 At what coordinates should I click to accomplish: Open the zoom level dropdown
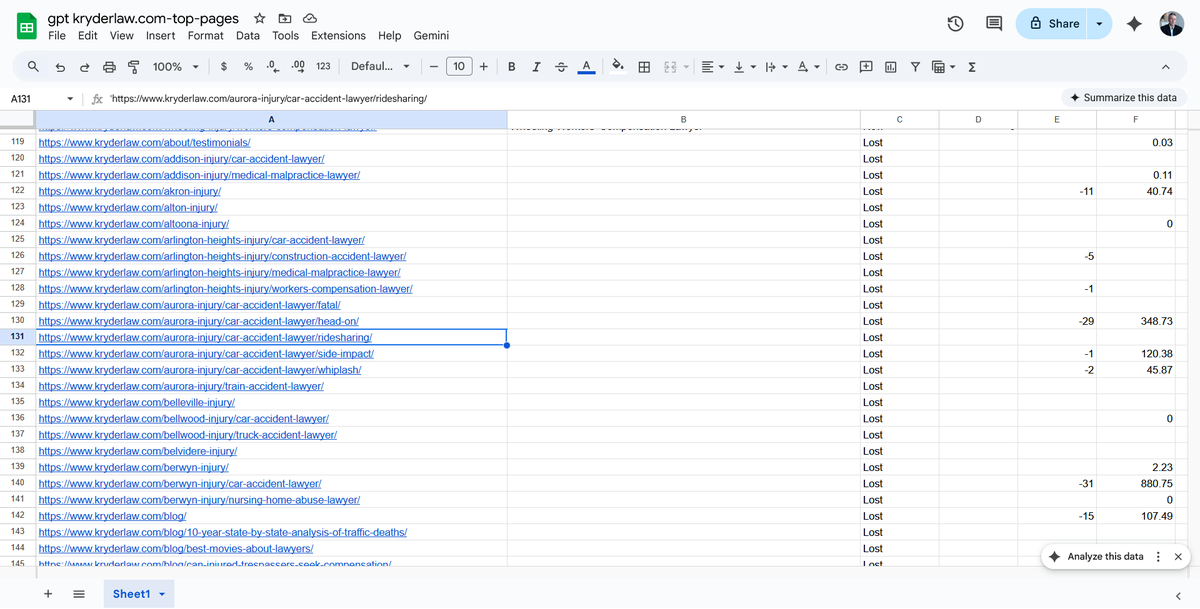(175, 67)
